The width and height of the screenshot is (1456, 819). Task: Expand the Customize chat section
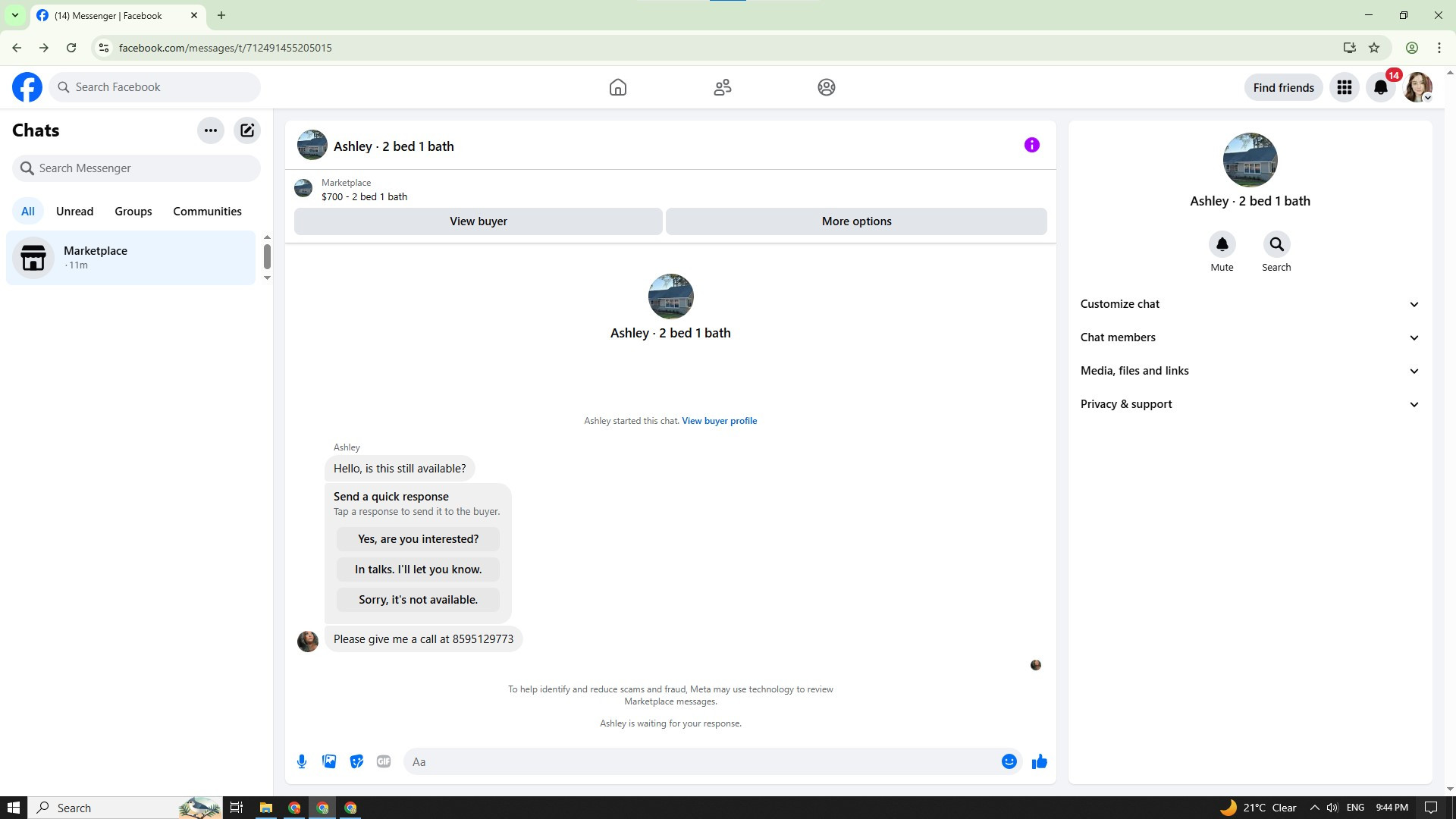tap(1249, 304)
